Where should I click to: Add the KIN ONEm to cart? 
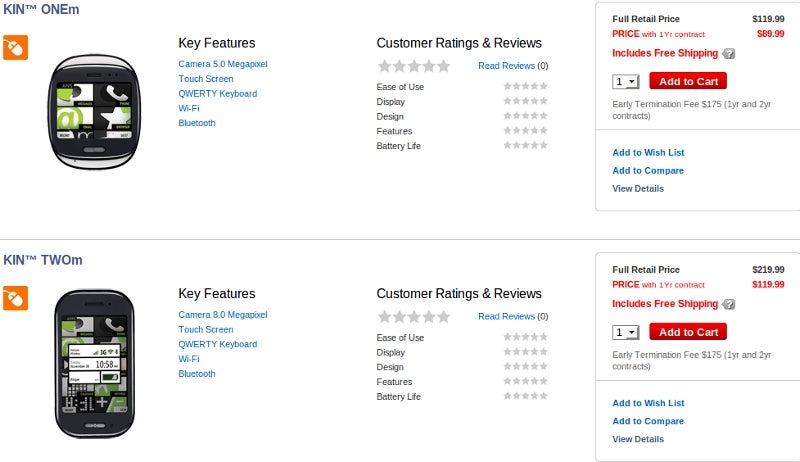(x=688, y=81)
